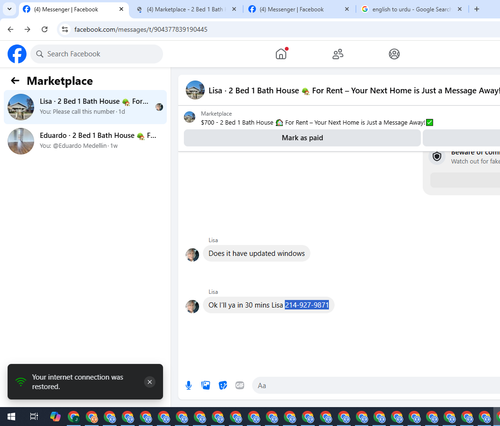Open the Home feed icon
Image resolution: width=500 pixels, height=426 pixels.
[x=281, y=54]
